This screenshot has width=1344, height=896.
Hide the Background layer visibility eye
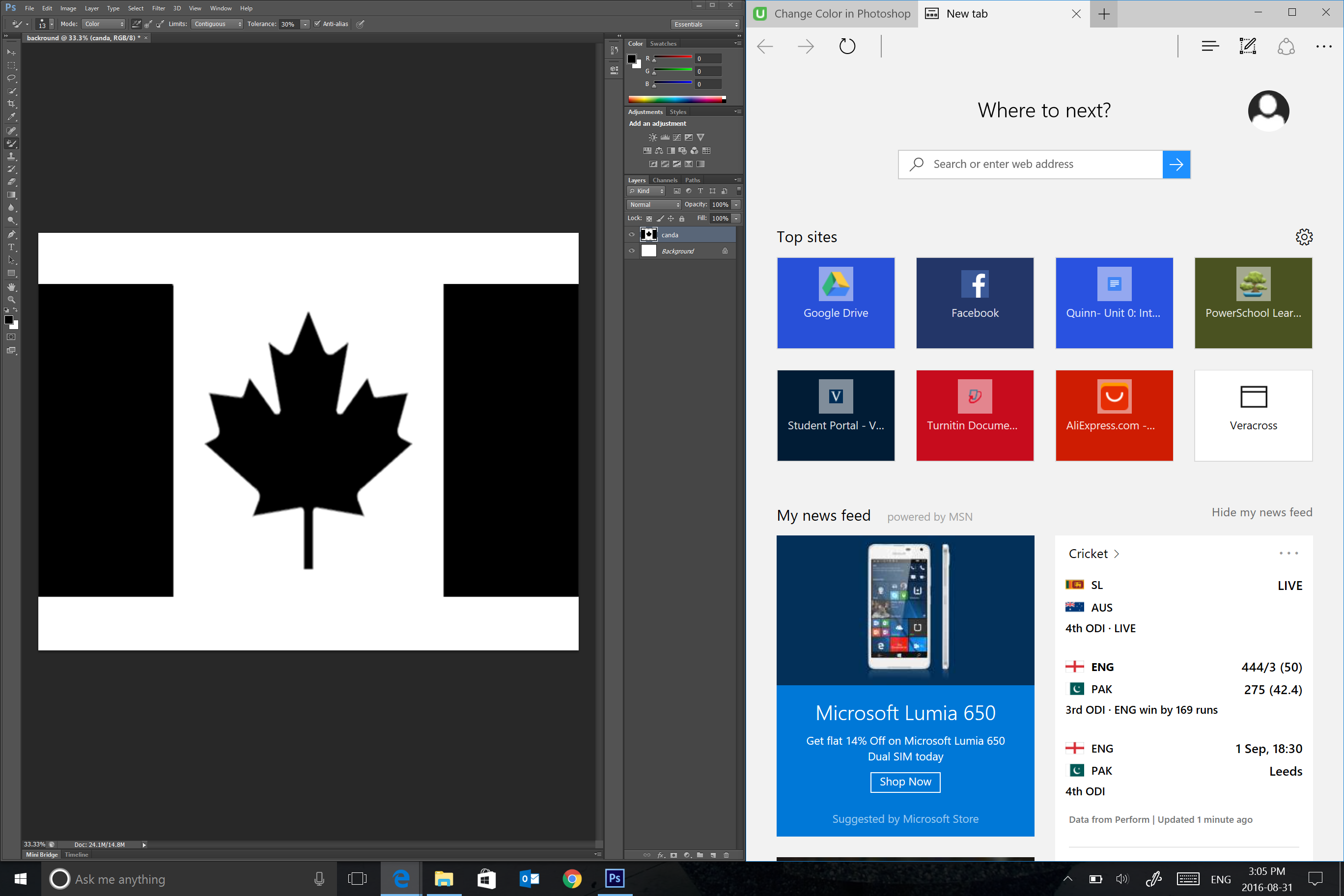tap(631, 251)
